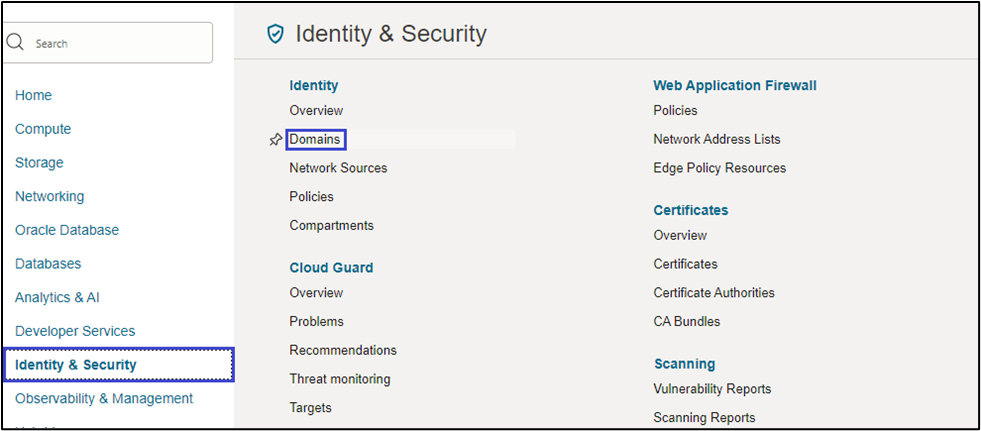
Task: Click the Identity & Security shield icon
Action: point(275,34)
